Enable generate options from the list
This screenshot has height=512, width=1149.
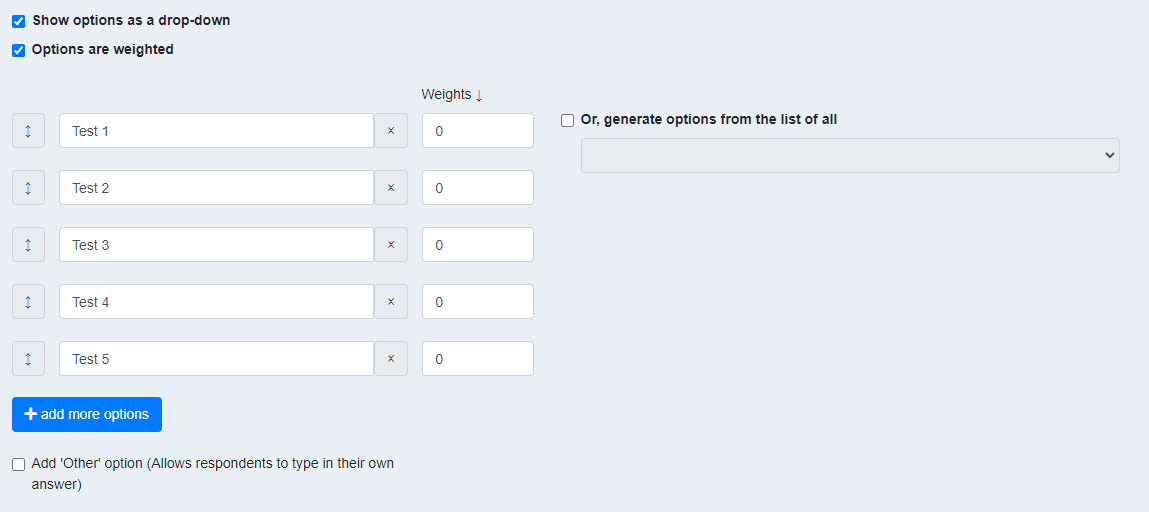[x=568, y=120]
